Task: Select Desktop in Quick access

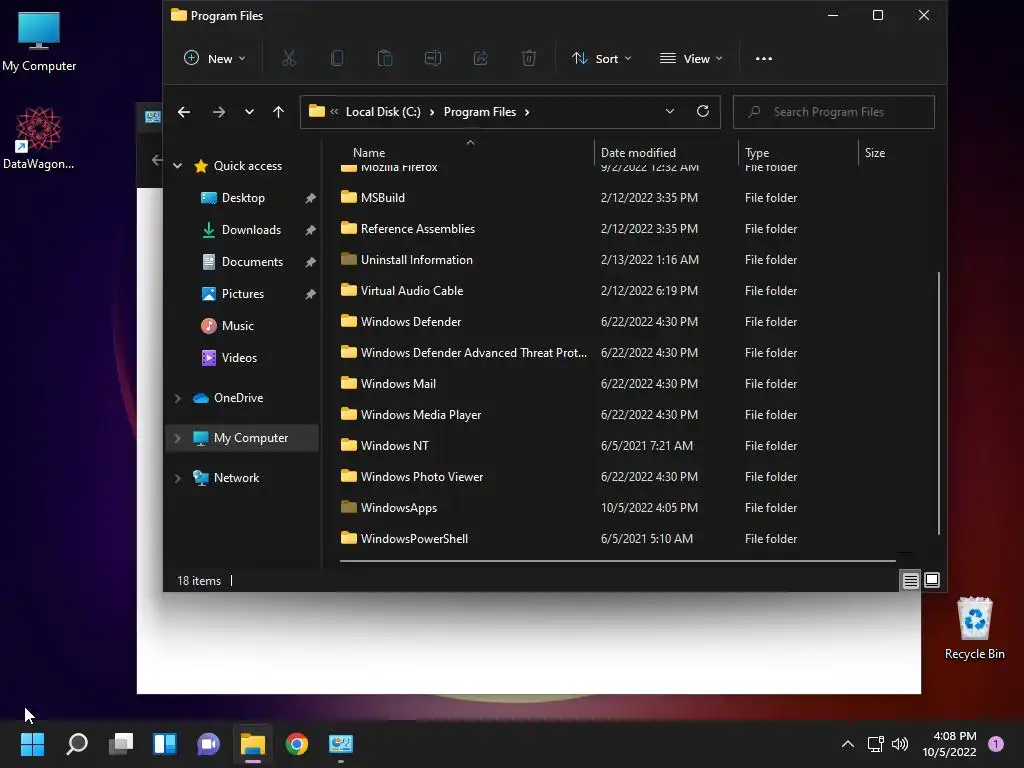Action: tap(243, 198)
